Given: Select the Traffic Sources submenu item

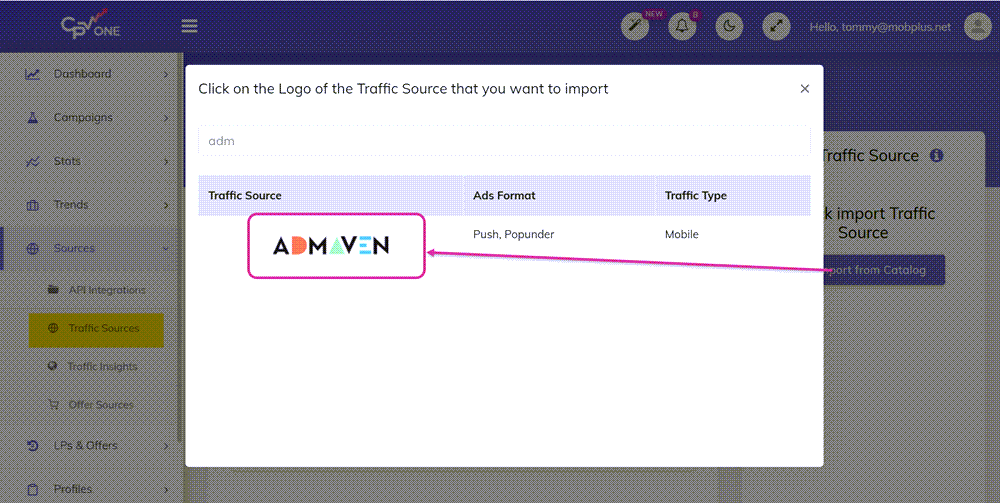Looking at the screenshot, I should pos(96,330).
